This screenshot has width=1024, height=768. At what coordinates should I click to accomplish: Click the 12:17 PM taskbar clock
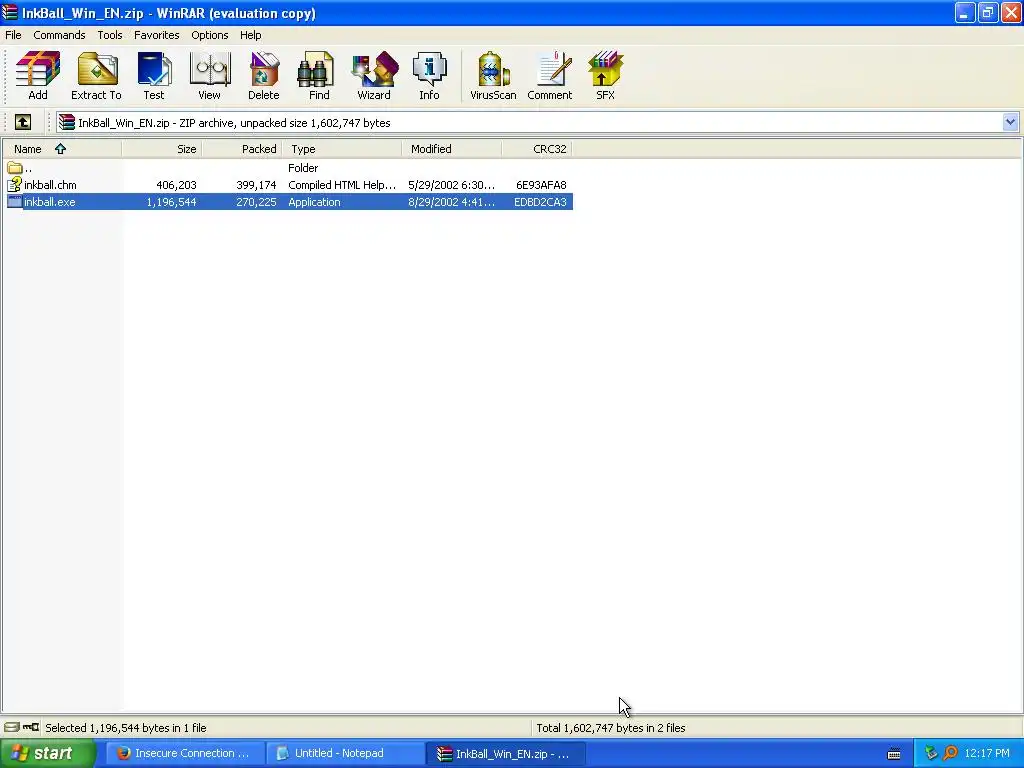[987, 754]
